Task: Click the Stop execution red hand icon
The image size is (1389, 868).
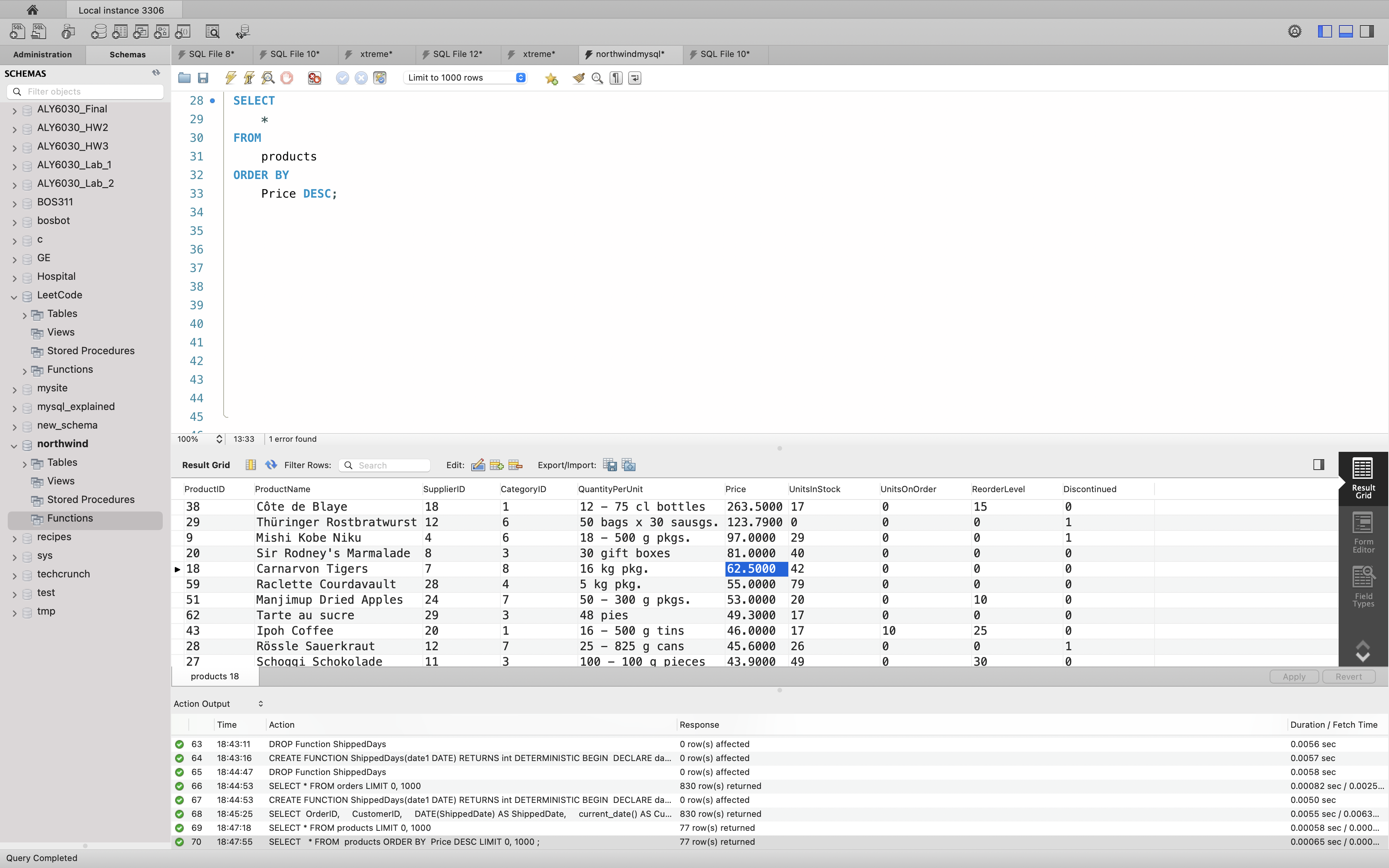Action: point(287,78)
